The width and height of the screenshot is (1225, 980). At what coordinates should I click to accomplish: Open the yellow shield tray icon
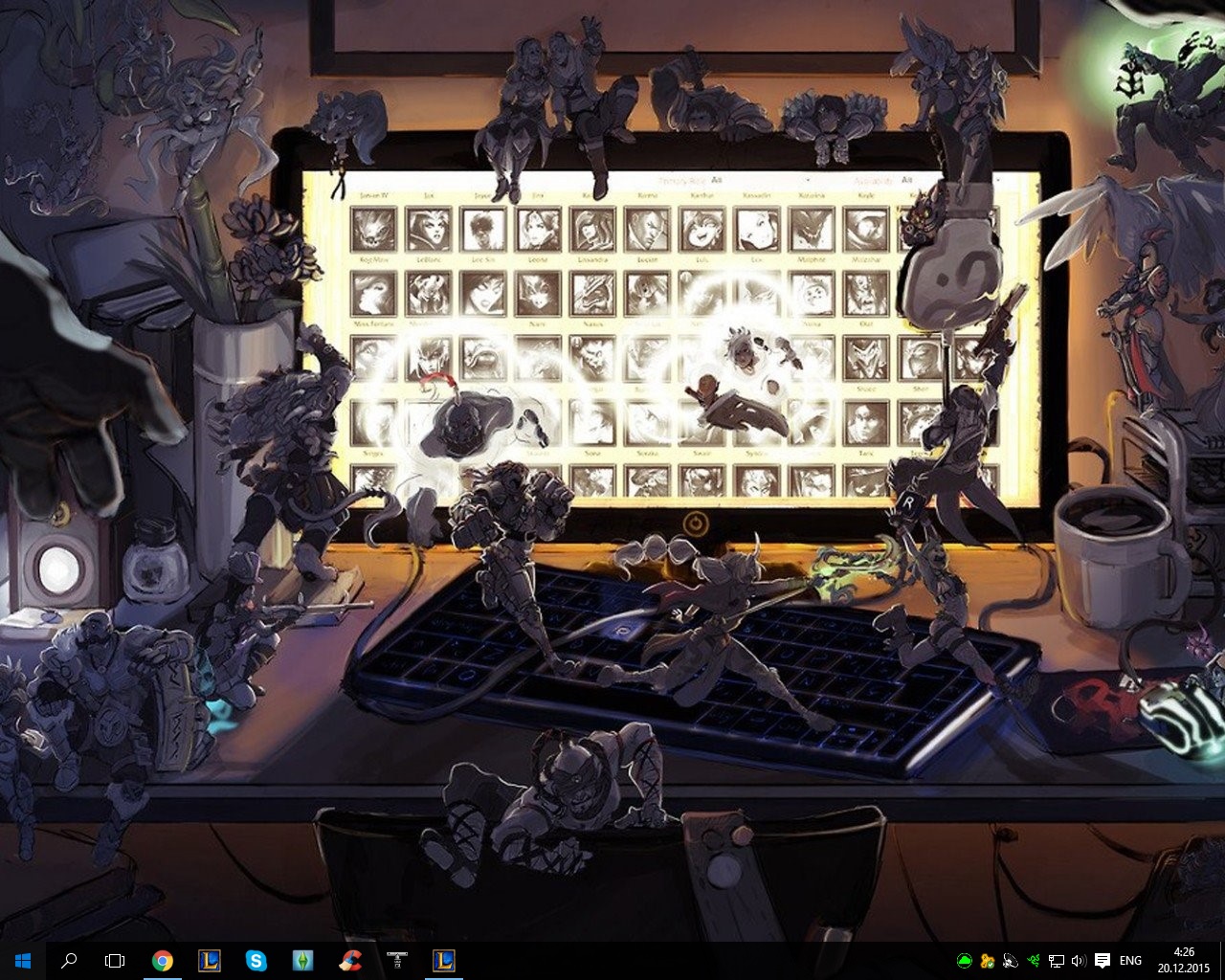tap(988, 961)
